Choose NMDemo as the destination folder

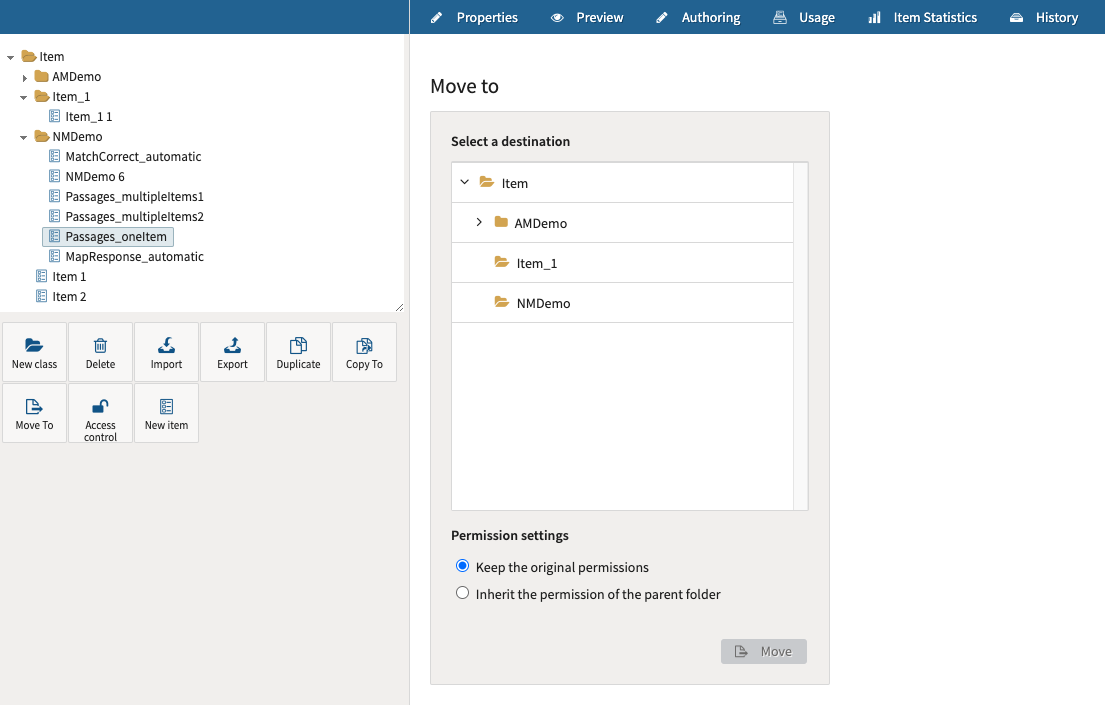[x=543, y=303]
